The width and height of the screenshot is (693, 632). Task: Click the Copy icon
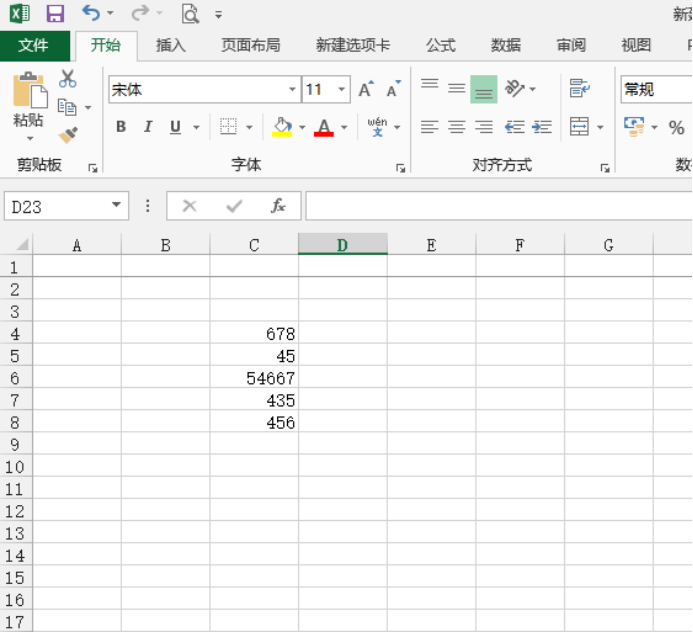point(67,107)
